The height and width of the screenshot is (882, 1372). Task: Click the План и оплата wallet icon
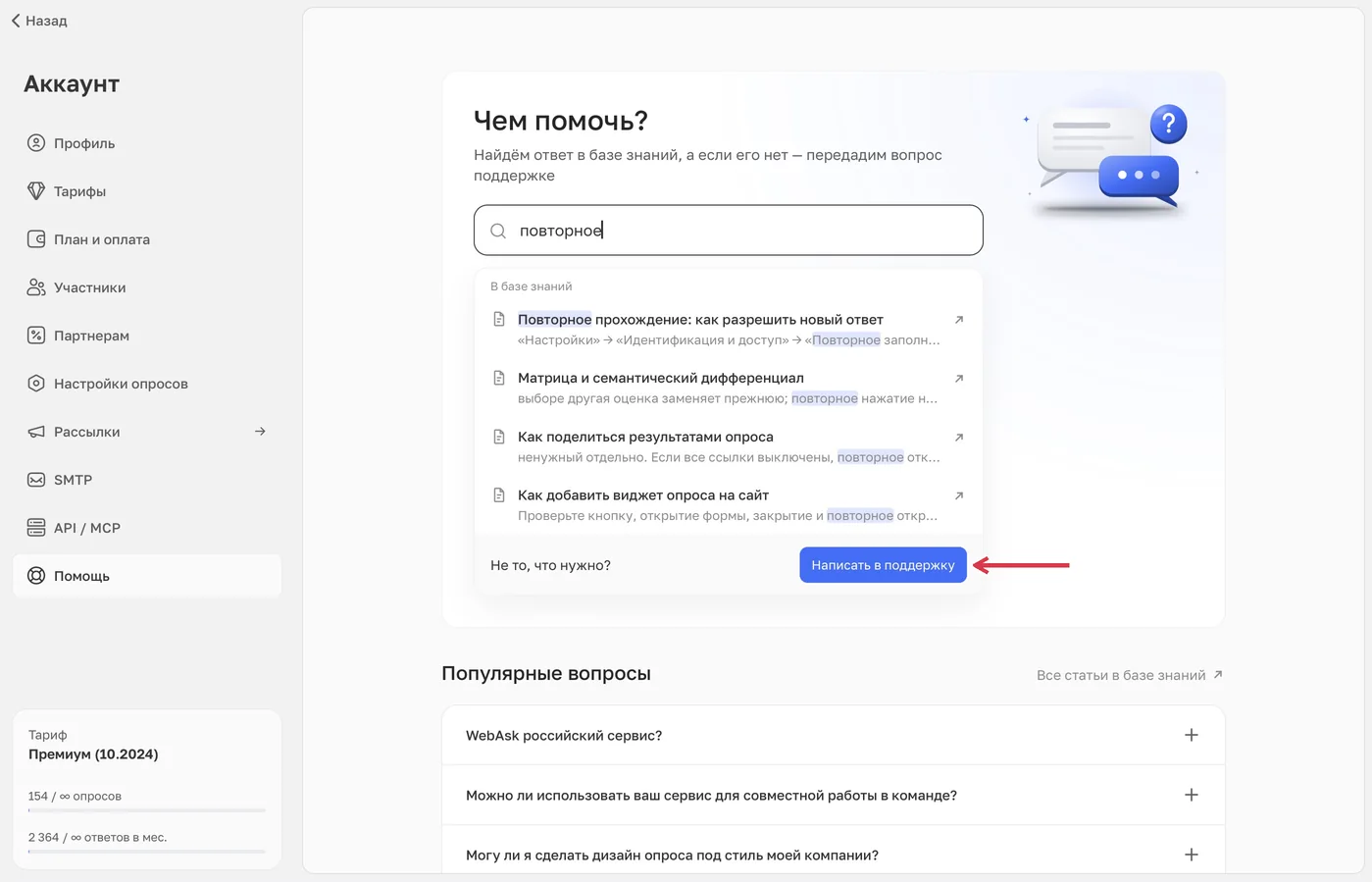[36, 239]
